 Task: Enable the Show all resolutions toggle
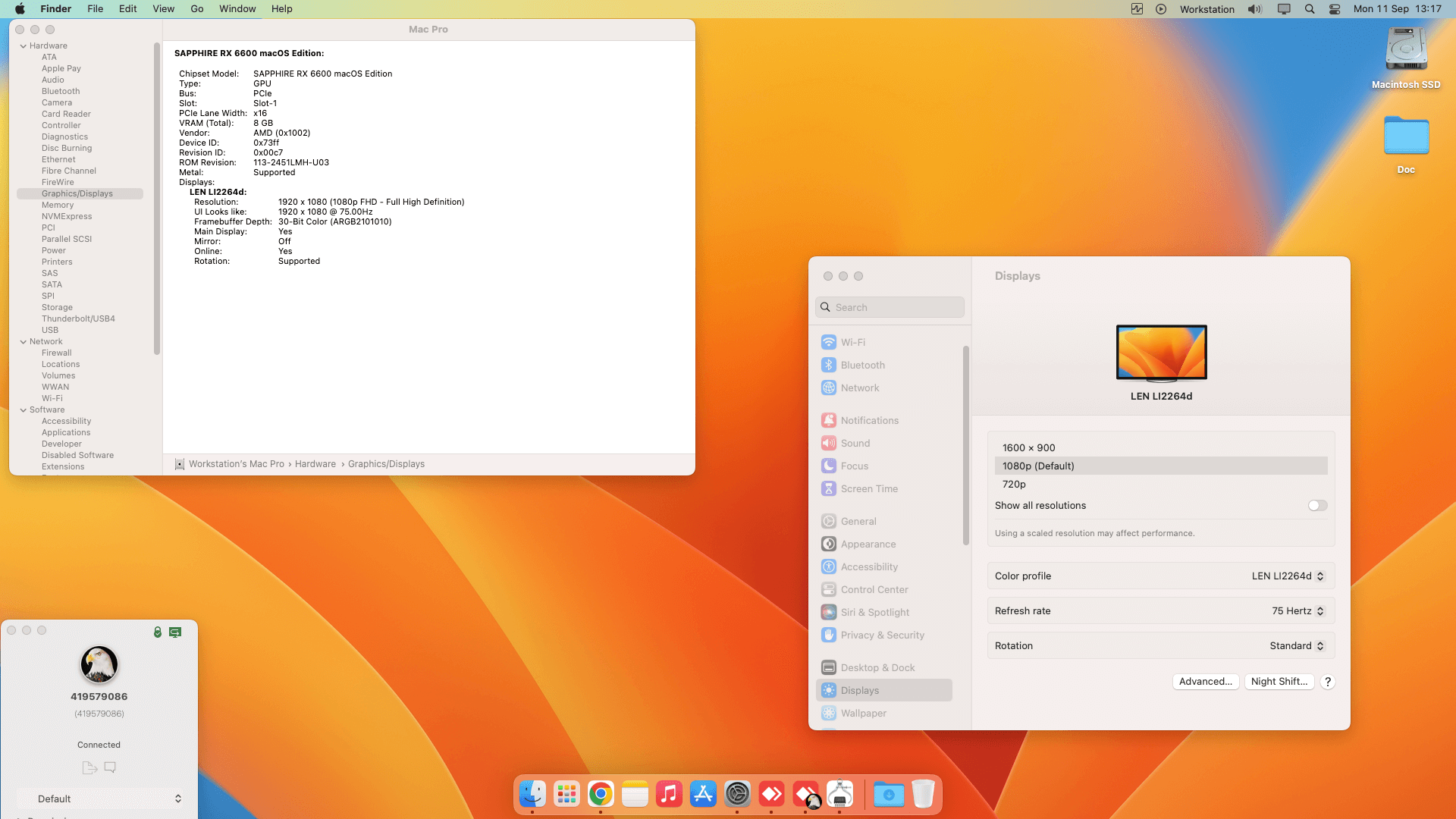pyautogui.click(x=1317, y=505)
